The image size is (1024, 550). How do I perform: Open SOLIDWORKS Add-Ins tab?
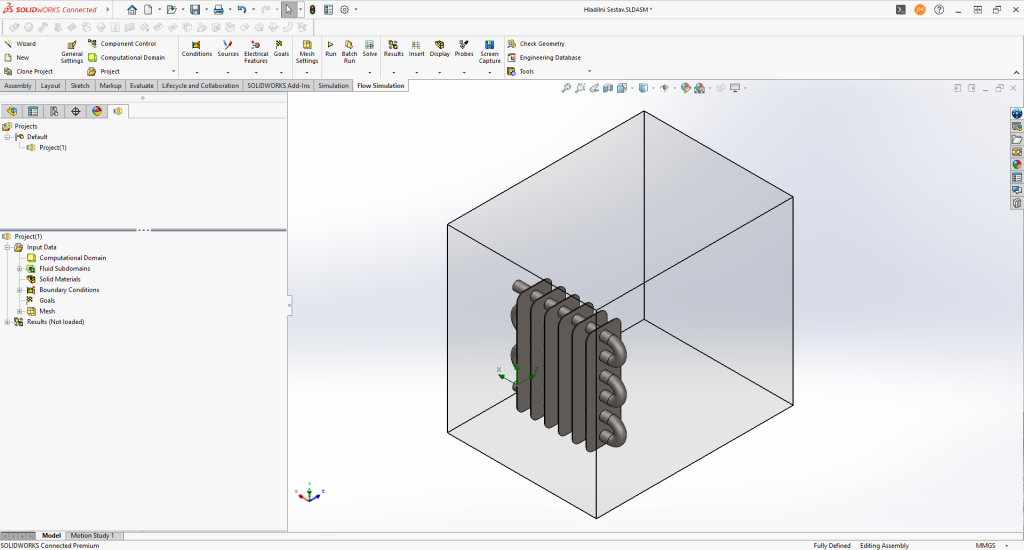coord(278,86)
